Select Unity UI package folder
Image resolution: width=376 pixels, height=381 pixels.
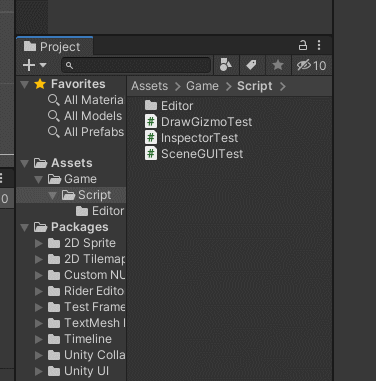[78, 371]
